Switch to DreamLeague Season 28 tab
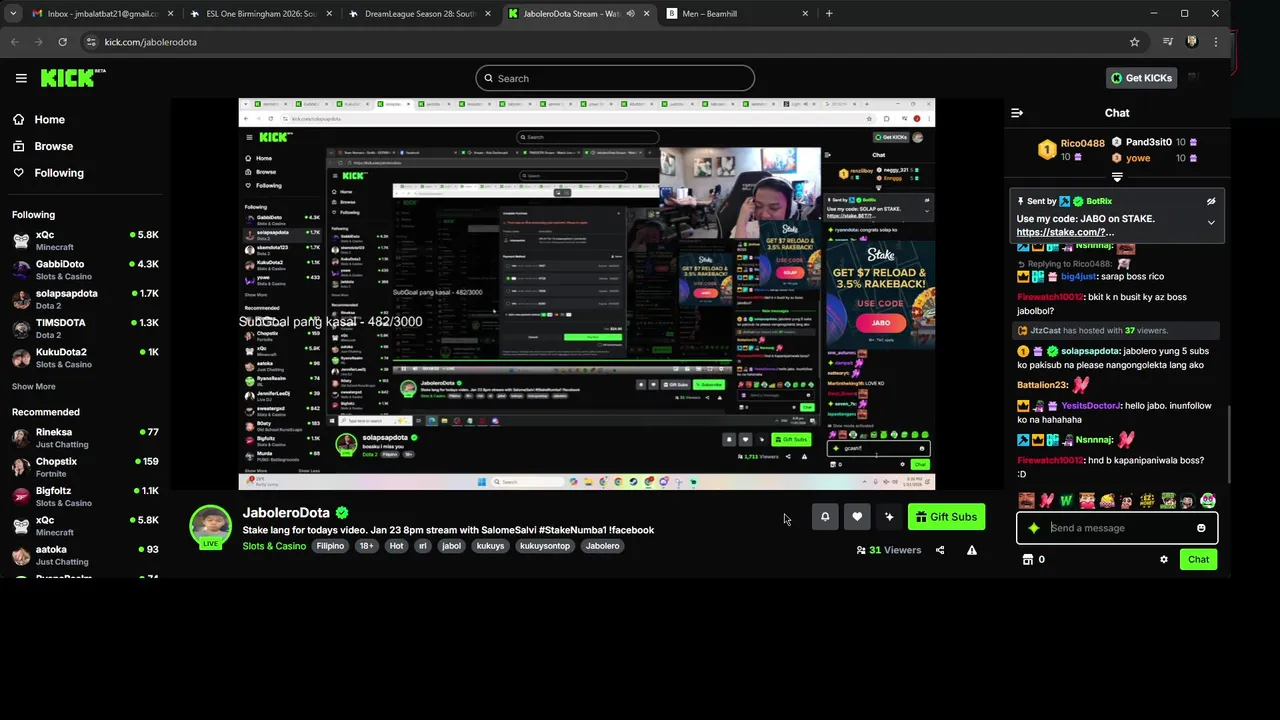Image resolution: width=1280 pixels, height=720 pixels. coord(420,14)
